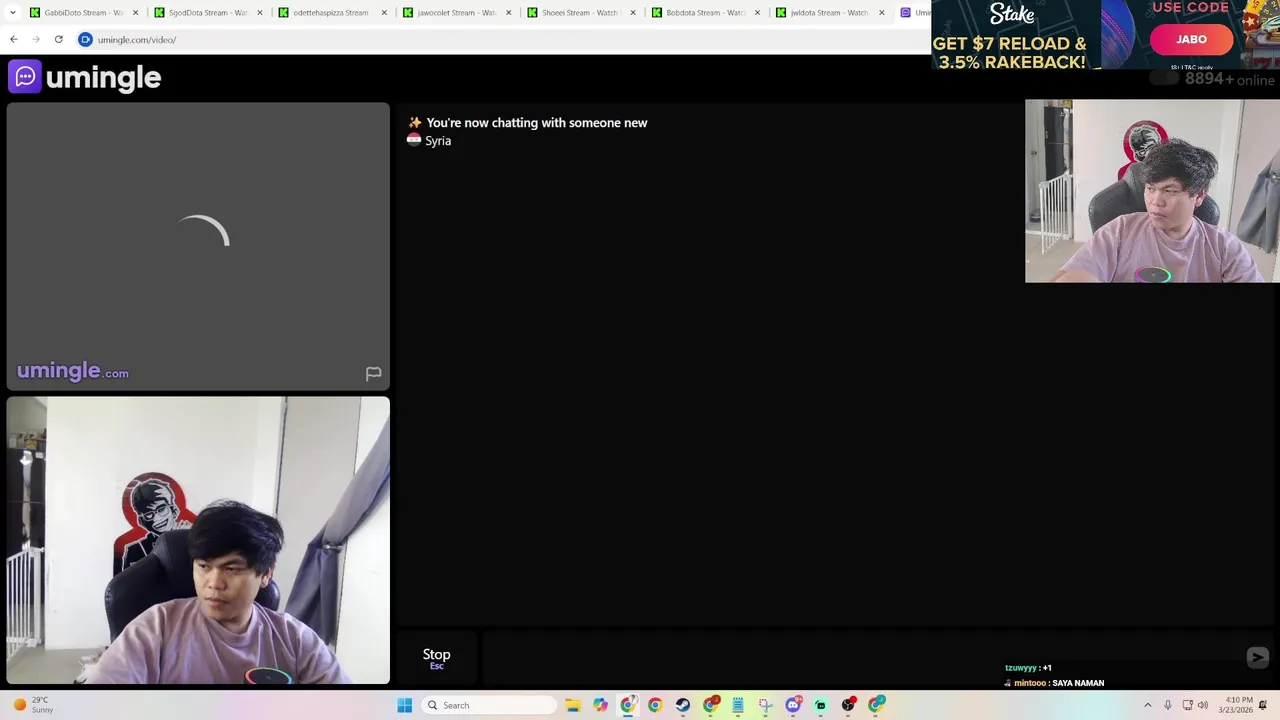Image resolution: width=1280 pixels, height=720 pixels.
Task: Switch to the Bobdota Stream tab
Action: [x=706, y=13]
